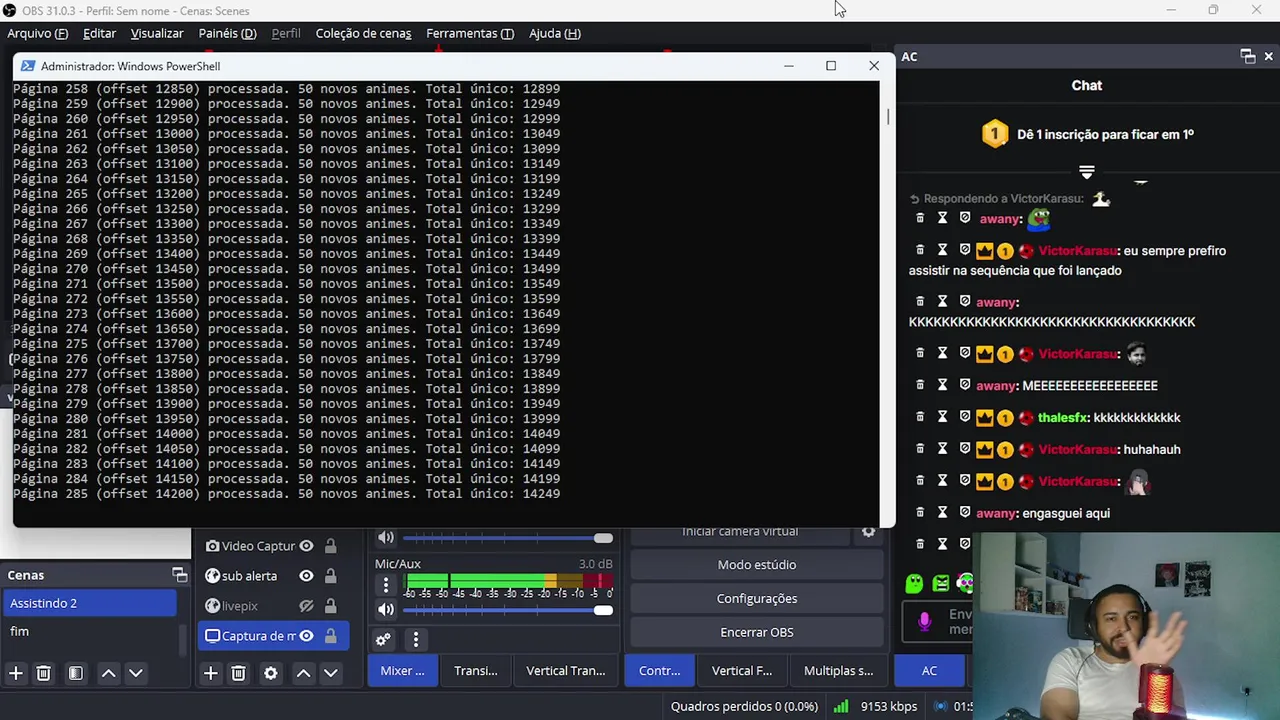This screenshot has width=1280, height=720.
Task: Click PowerShell window vertical scrollbar
Action: [x=887, y=117]
